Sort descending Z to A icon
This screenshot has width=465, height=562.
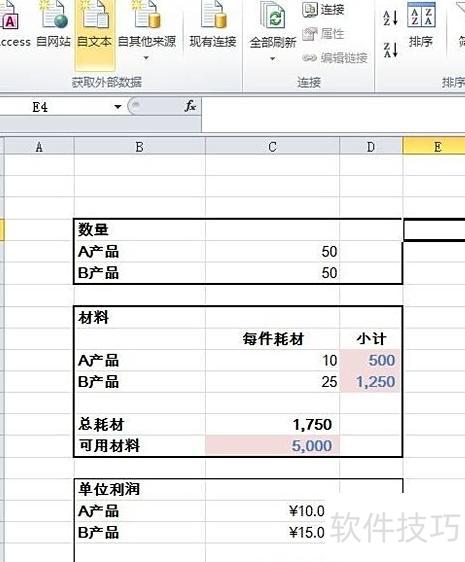(390, 50)
